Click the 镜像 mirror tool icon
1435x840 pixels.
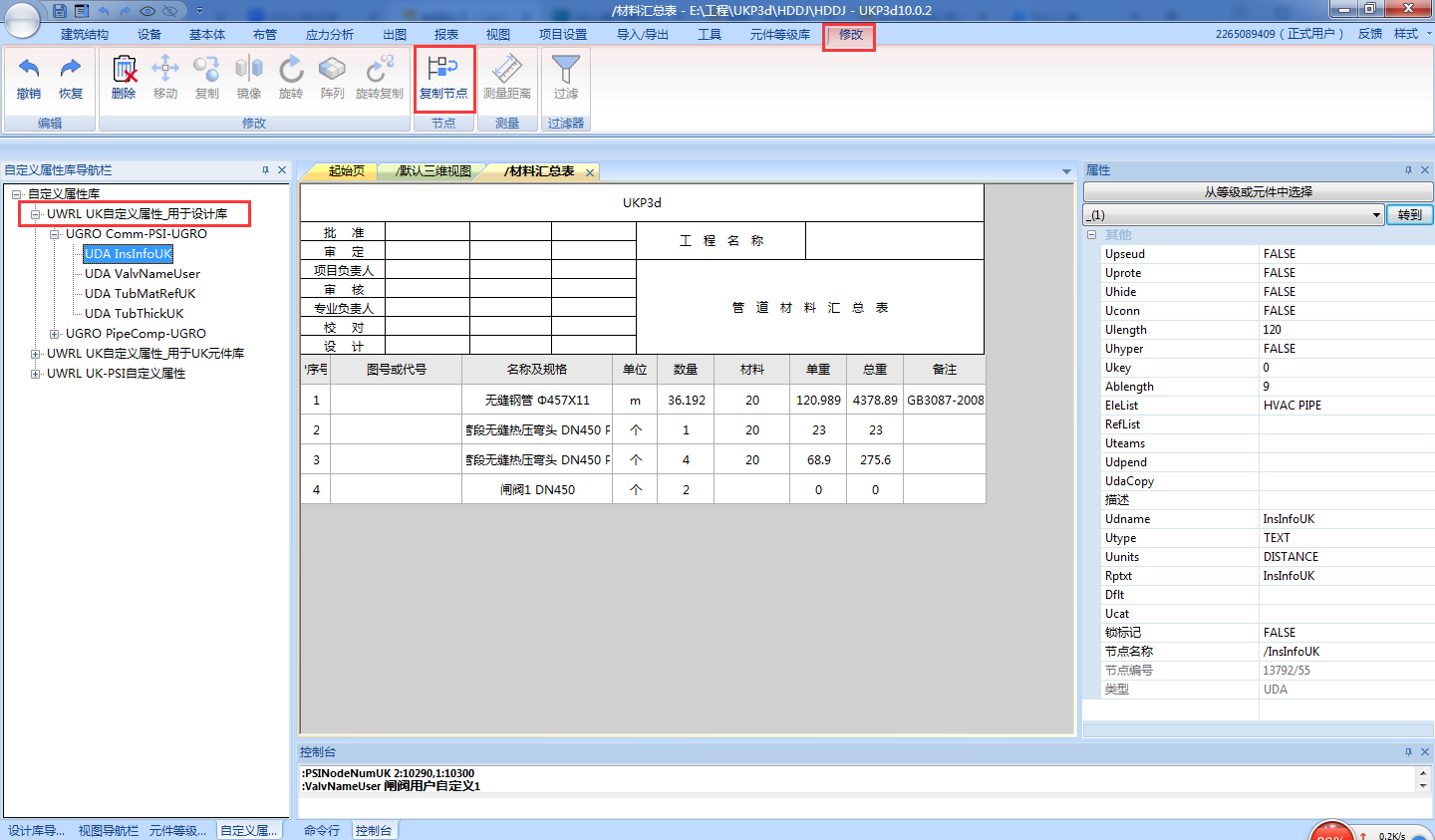249,70
